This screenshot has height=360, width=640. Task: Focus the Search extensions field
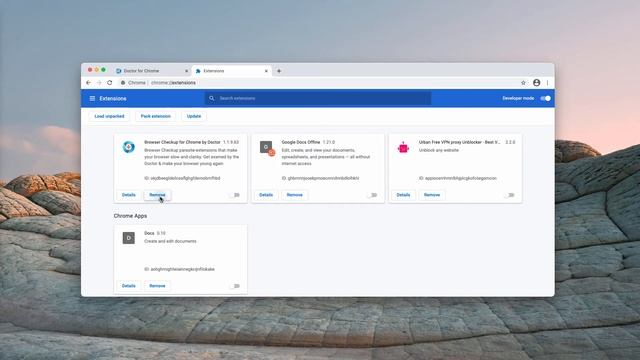pos(318,98)
